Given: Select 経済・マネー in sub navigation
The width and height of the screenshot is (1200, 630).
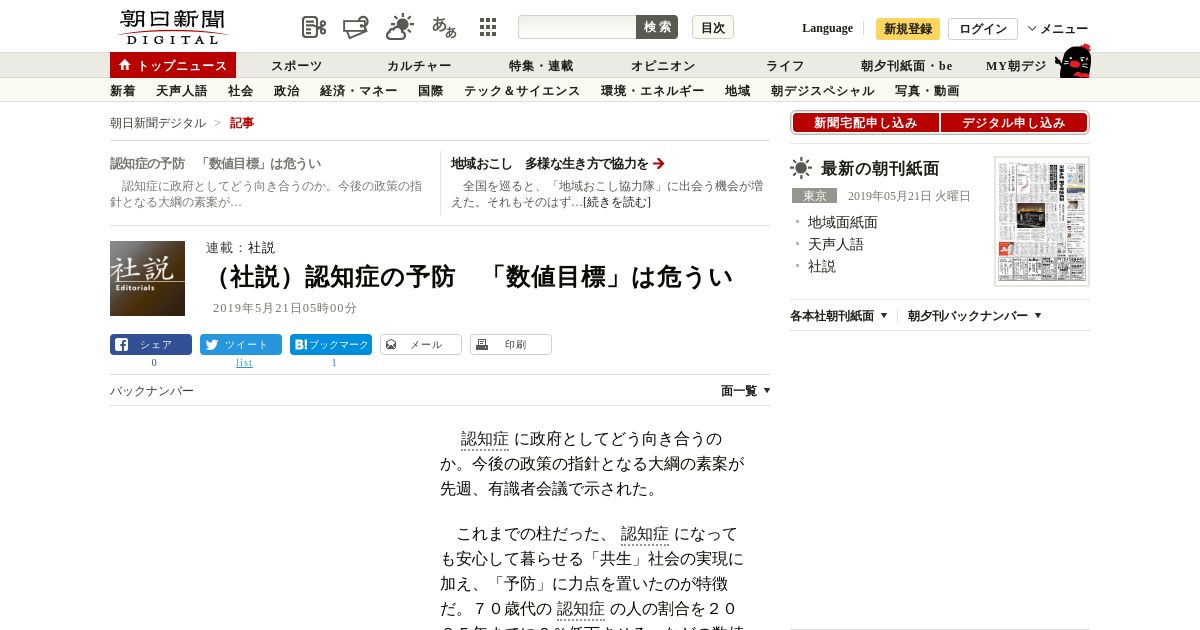Looking at the screenshot, I should [x=359, y=91].
